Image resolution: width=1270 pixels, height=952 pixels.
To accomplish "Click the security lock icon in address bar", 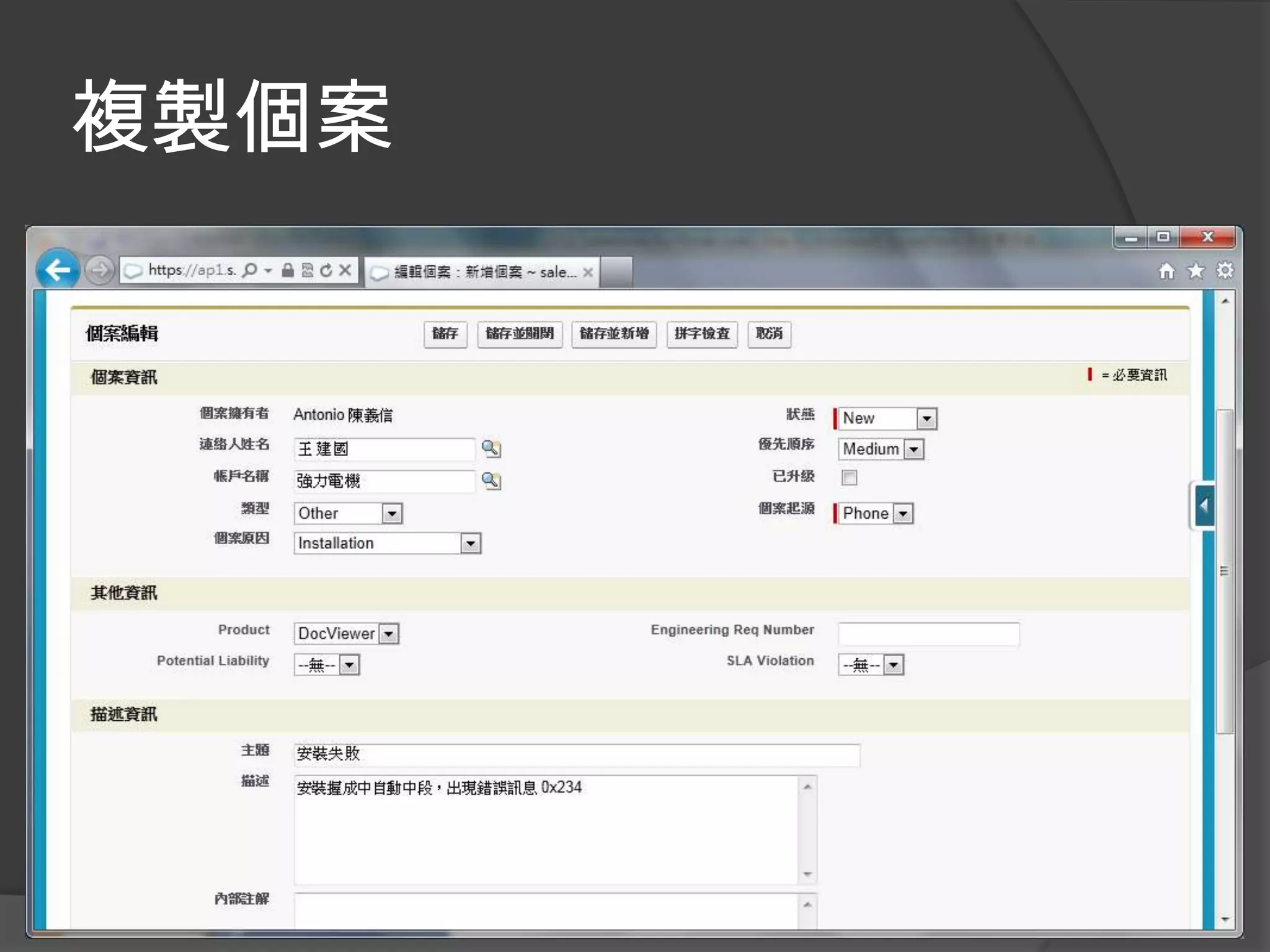I will [x=288, y=270].
